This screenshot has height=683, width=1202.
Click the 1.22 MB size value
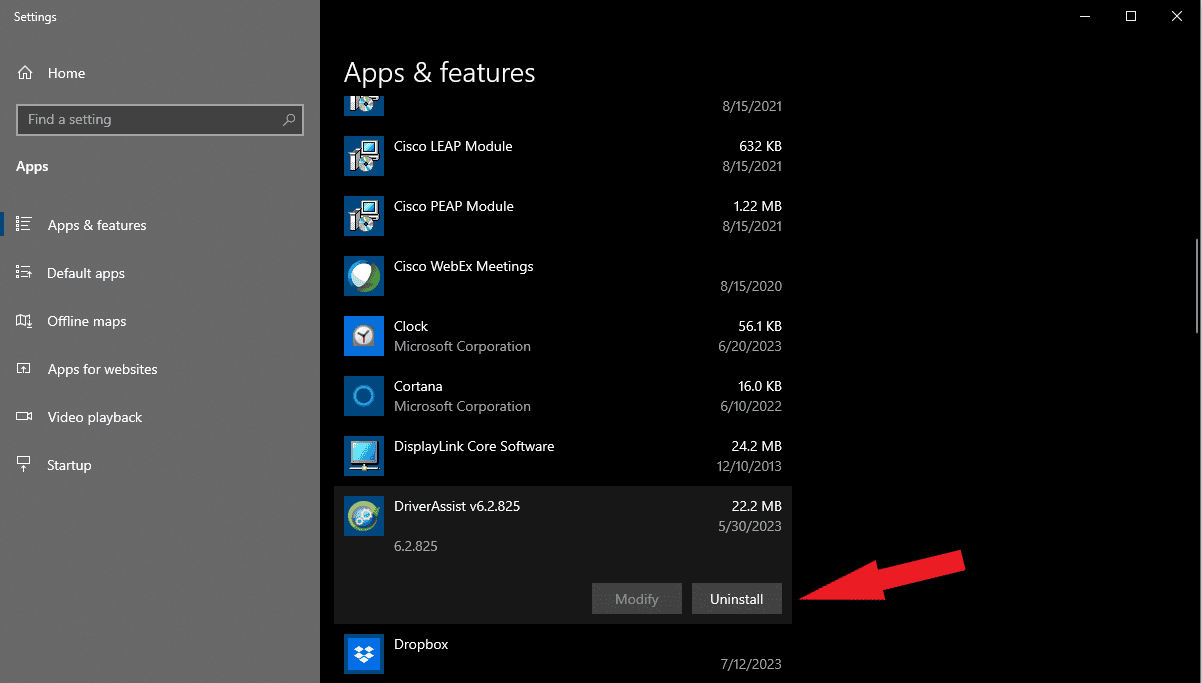757,206
